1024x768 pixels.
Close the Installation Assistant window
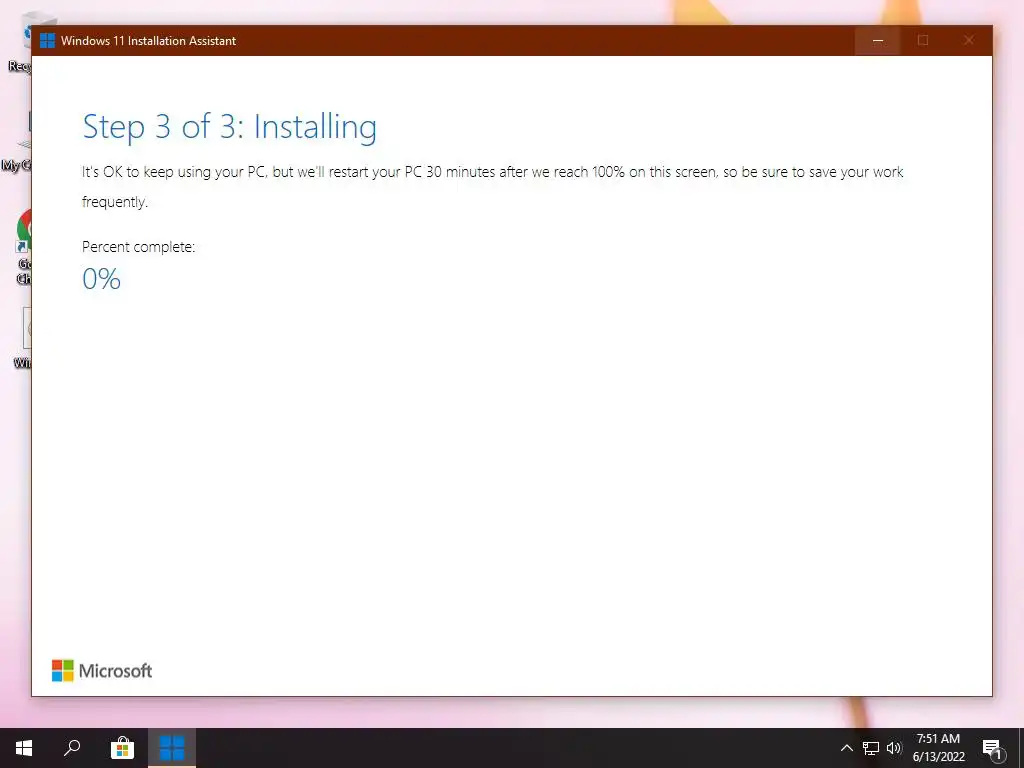pyautogui.click(x=968, y=40)
